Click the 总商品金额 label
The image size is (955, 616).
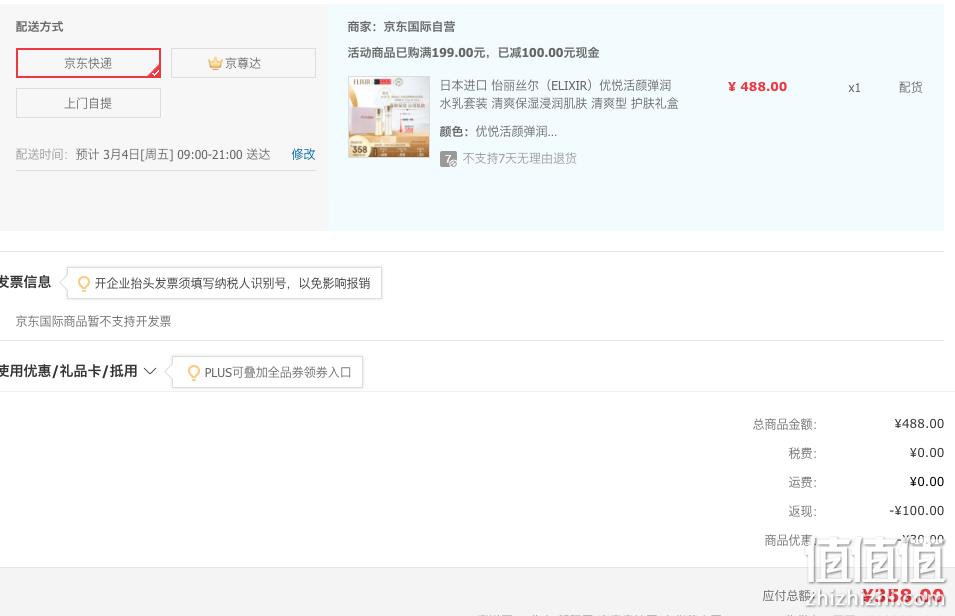tap(784, 424)
